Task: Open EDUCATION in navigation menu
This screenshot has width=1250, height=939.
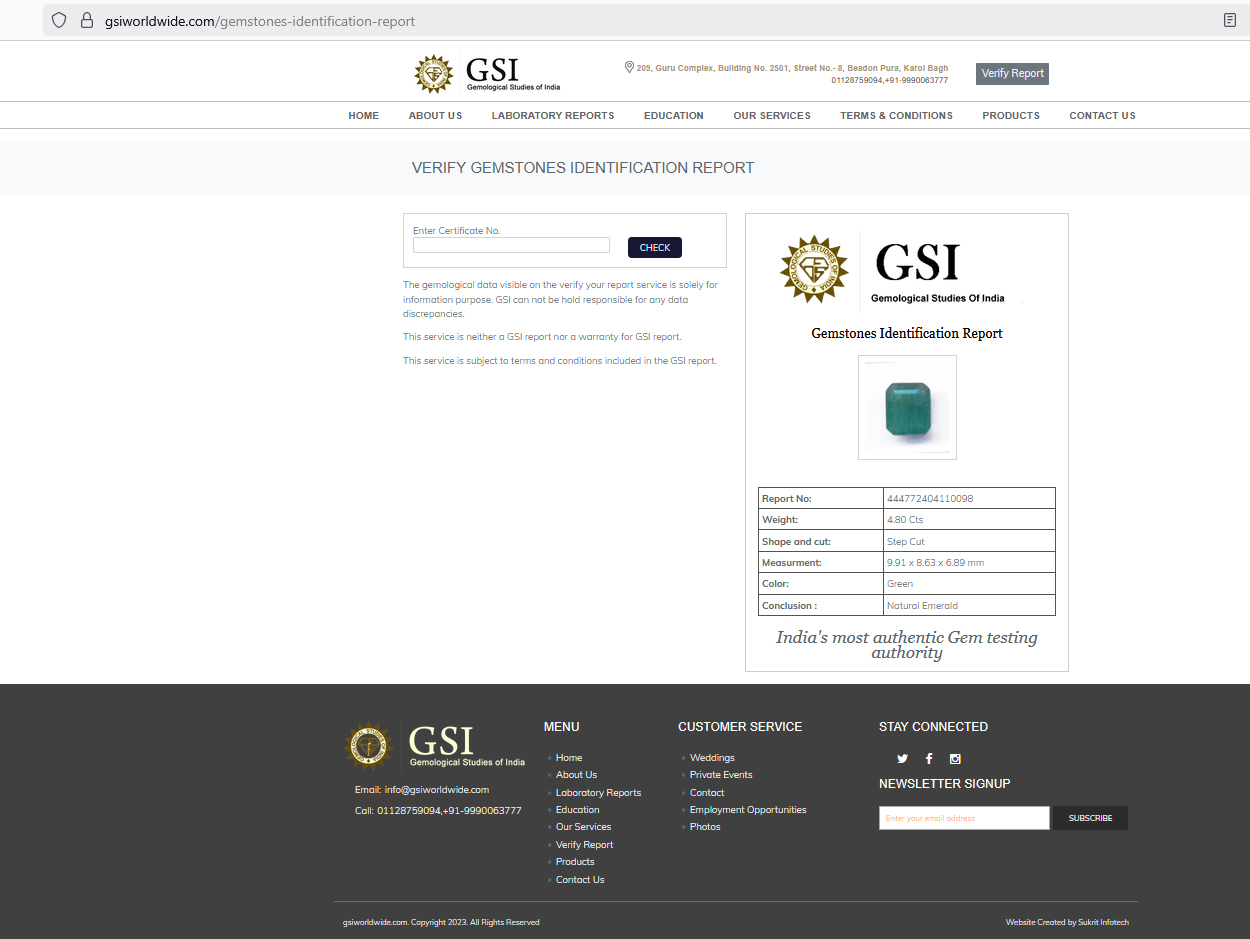Action: pyautogui.click(x=674, y=116)
